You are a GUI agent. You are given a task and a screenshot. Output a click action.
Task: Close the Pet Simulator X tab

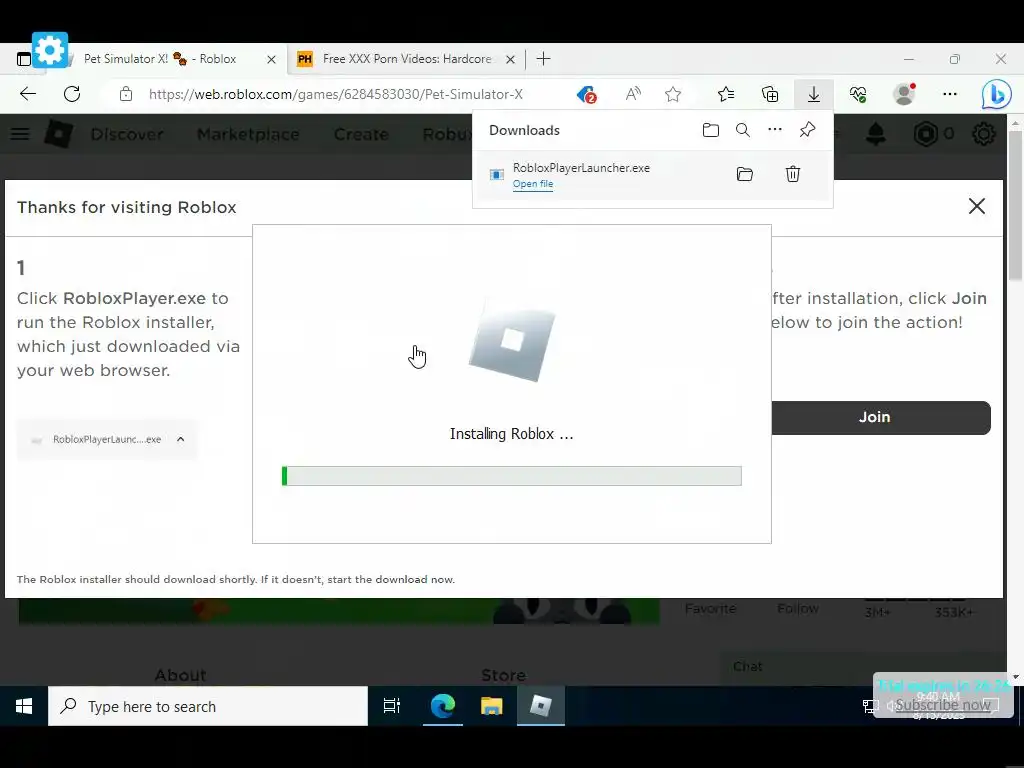tap(272, 59)
